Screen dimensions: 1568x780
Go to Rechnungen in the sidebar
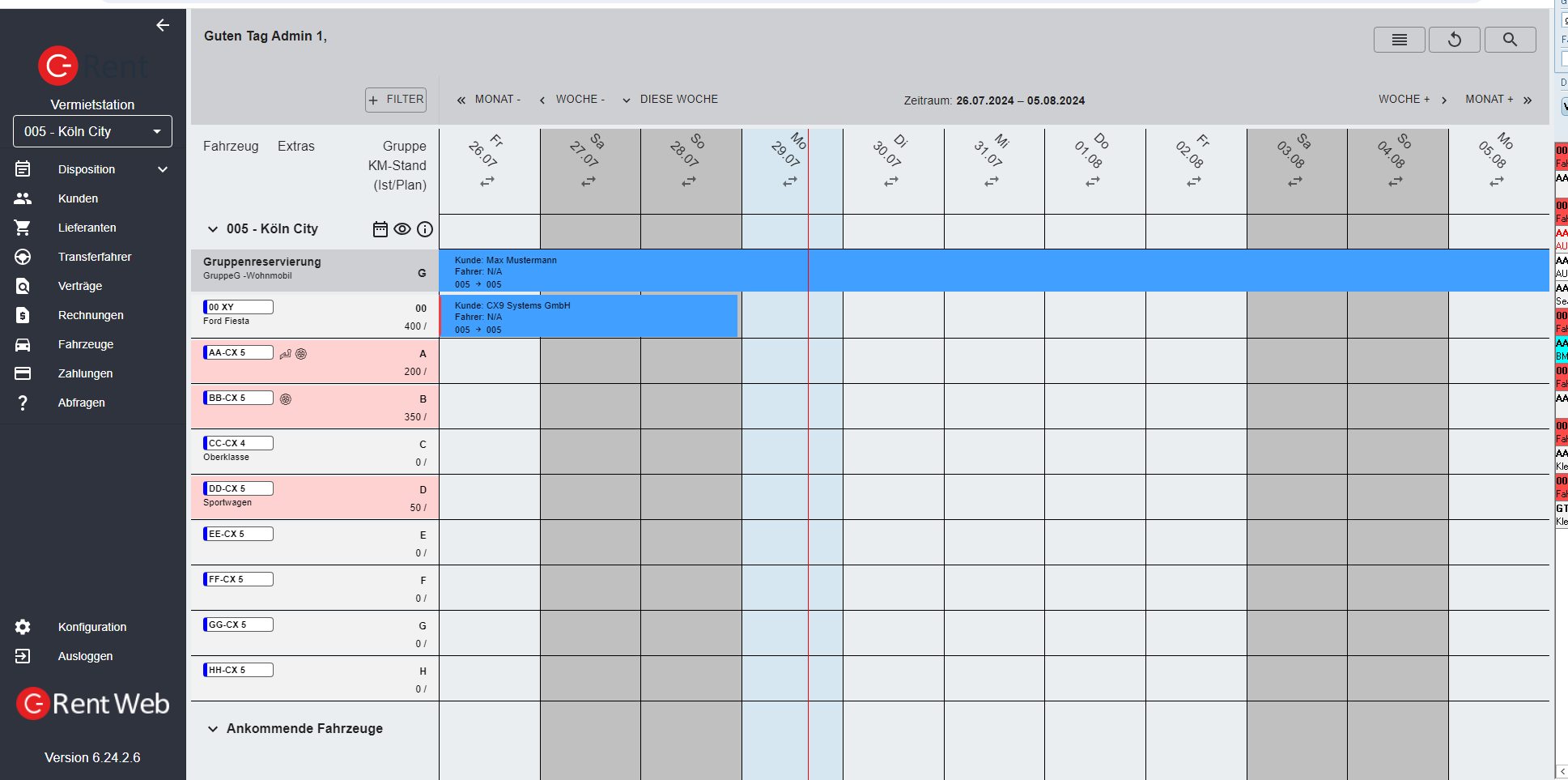point(90,315)
